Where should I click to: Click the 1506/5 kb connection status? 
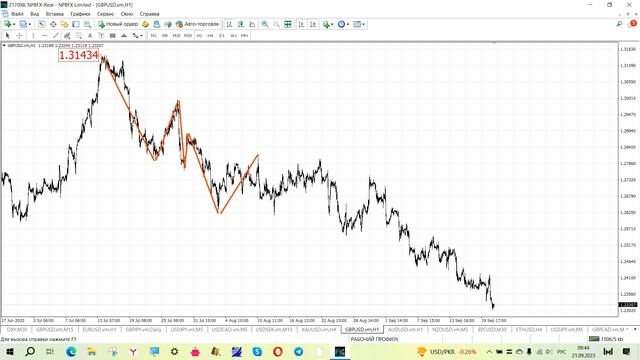coord(606,339)
